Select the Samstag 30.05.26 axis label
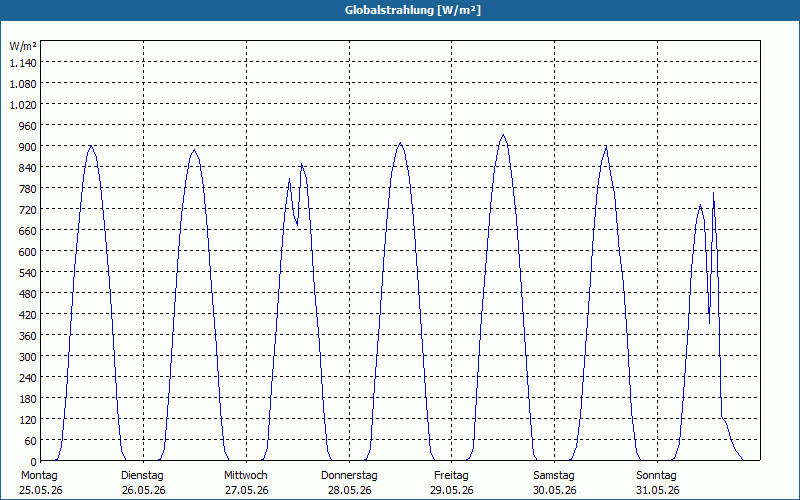 coord(554,483)
